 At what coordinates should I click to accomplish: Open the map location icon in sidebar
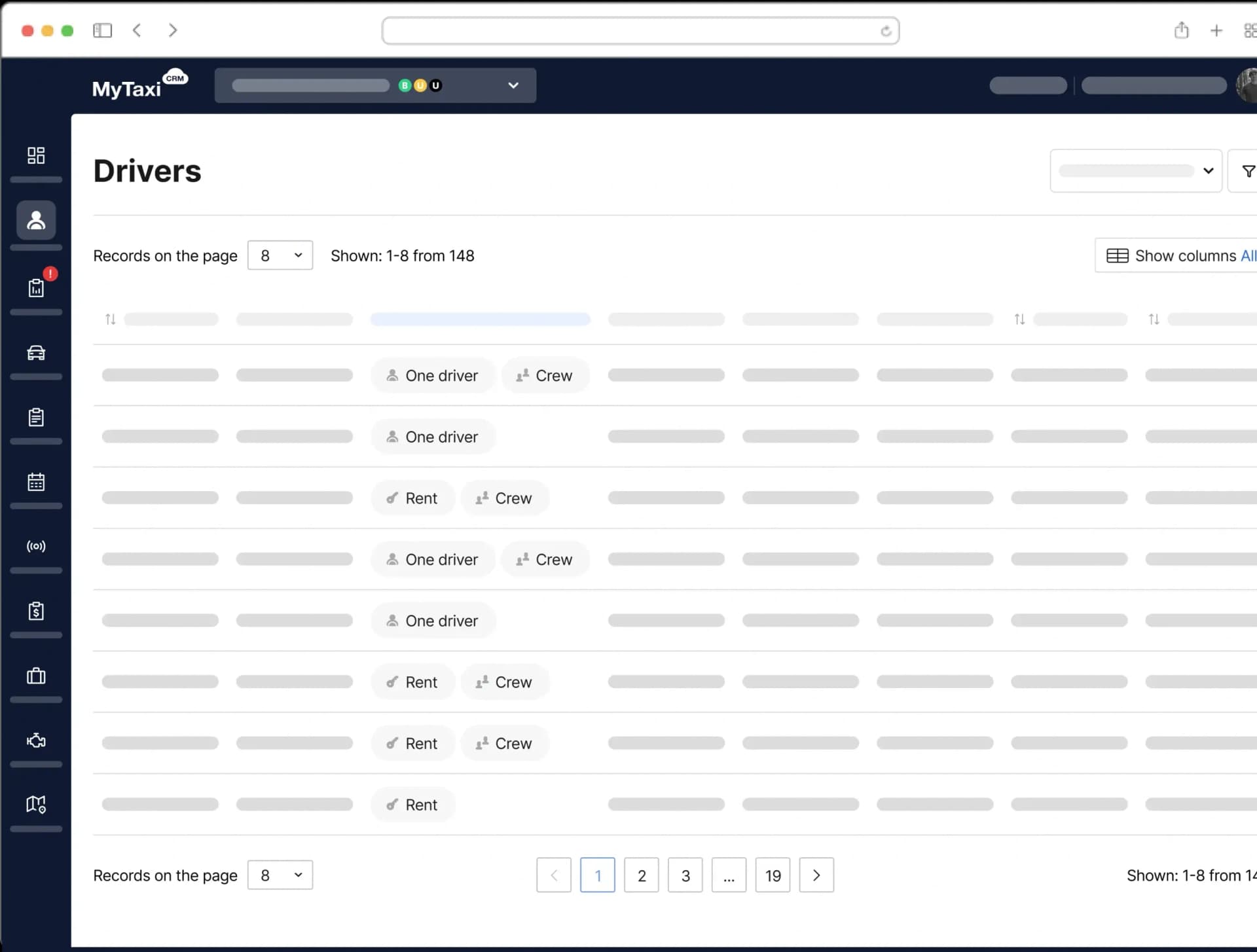[36, 804]
